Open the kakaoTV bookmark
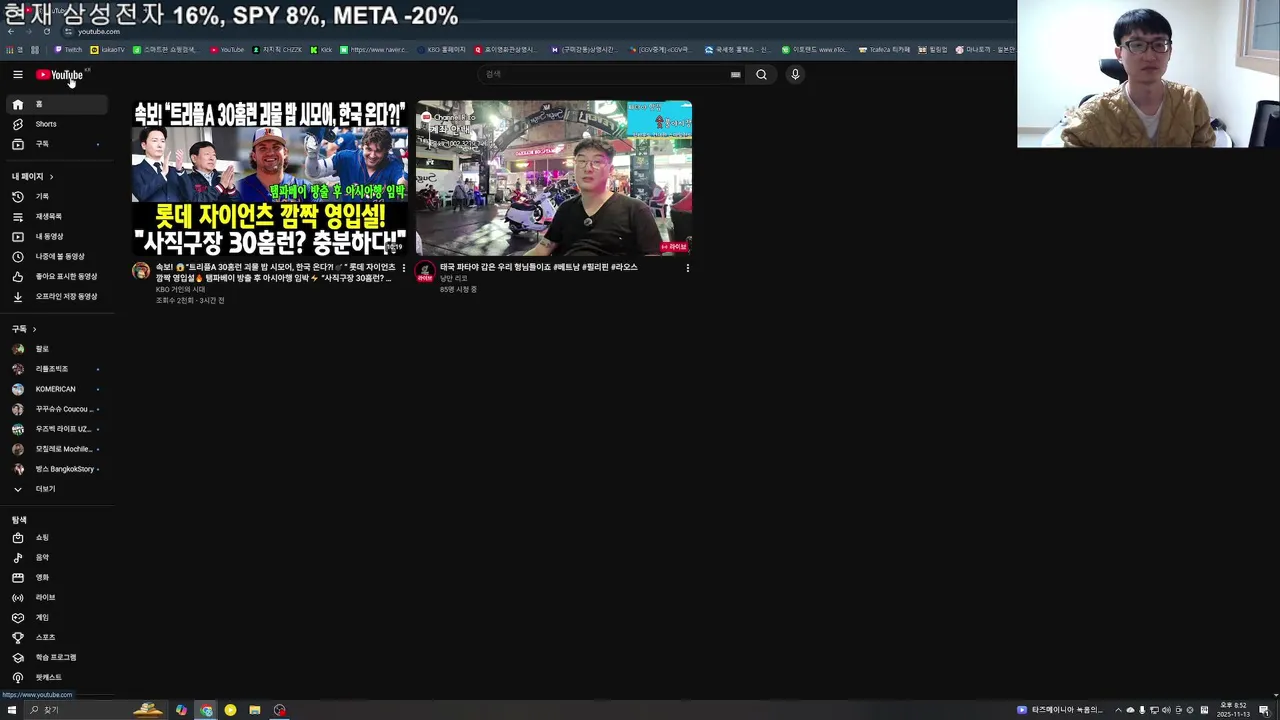Viewport: 1280px width, 720px height. click(108, 49)
